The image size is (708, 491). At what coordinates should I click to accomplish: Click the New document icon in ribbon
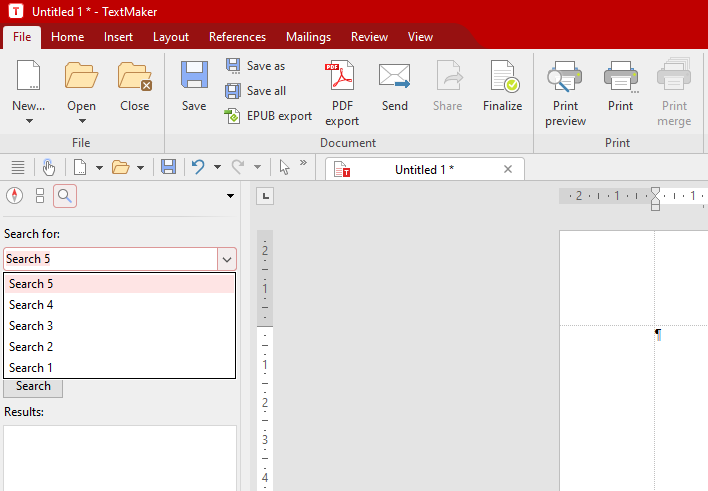pyautogui.click(x=28, y=75)
